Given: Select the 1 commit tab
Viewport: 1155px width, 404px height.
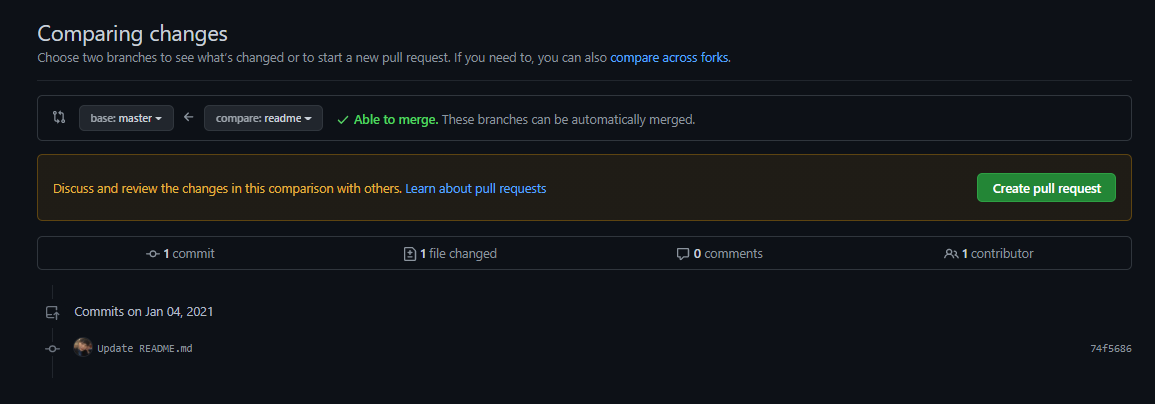Looking at the screenshot, I should 180,254.
